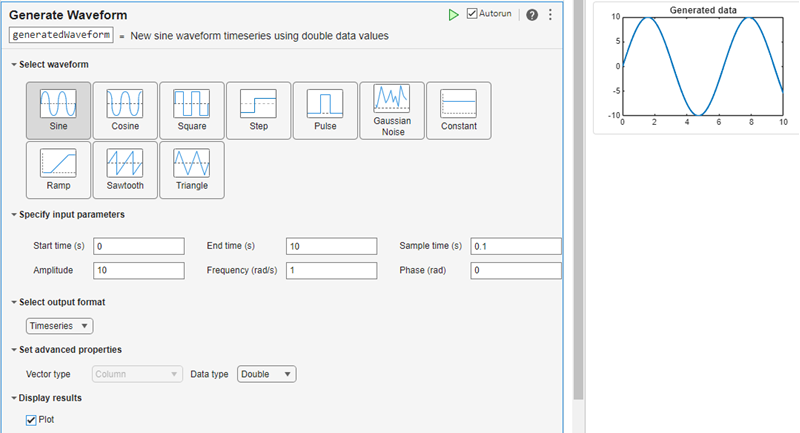This screenshot has width=800, height=433.
Task: Open the Timeseries output format dropdown
Action: [59, 325]
